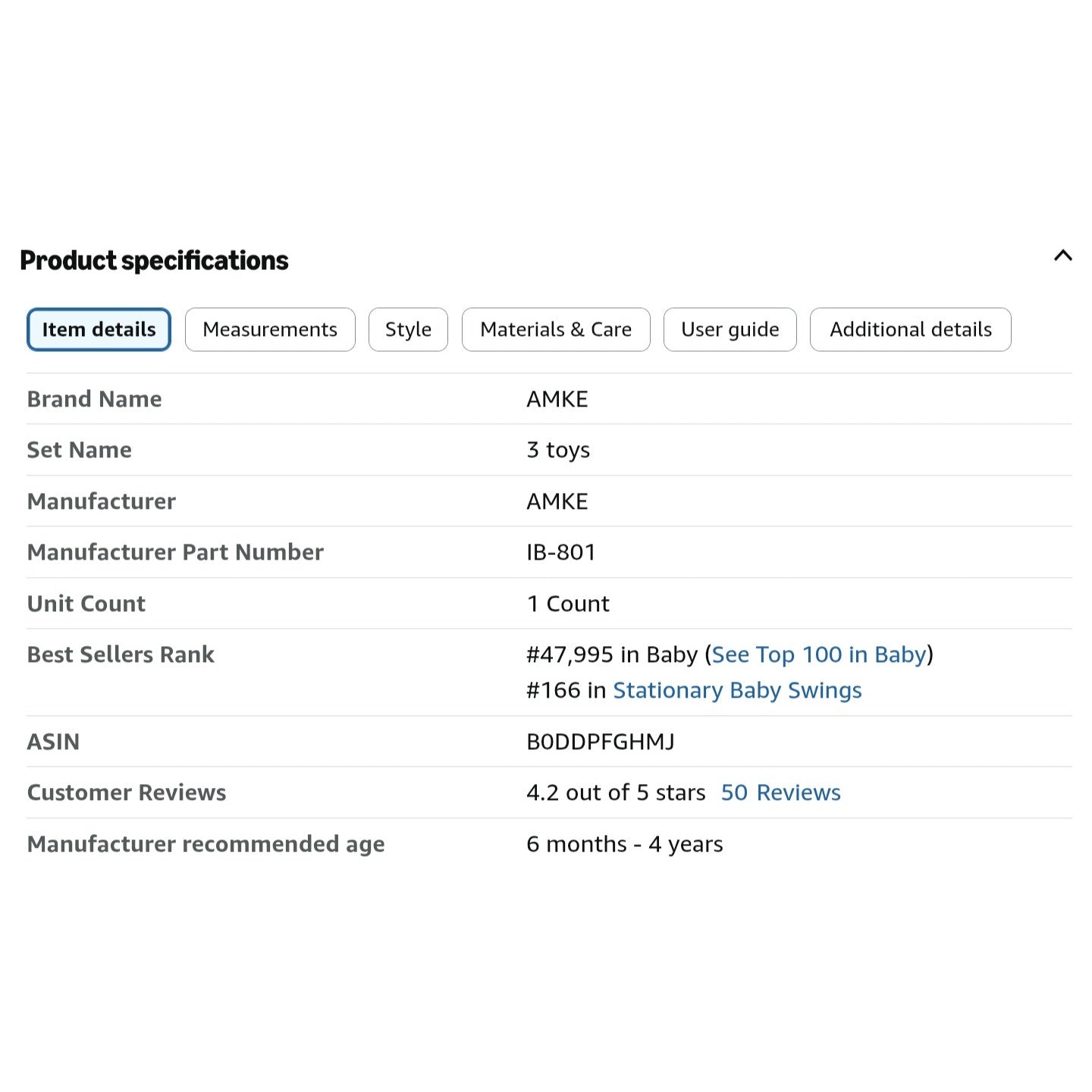Image resolution: width=1092 pixels, height=1092 pixels.
Task: Select the Item details tab
Action: pos(99,329)
